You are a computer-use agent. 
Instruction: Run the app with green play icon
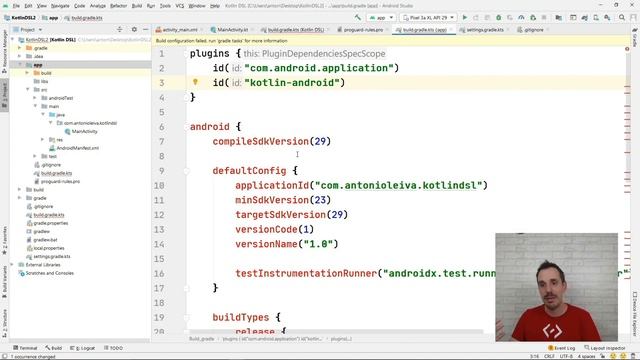click(464, 18)
